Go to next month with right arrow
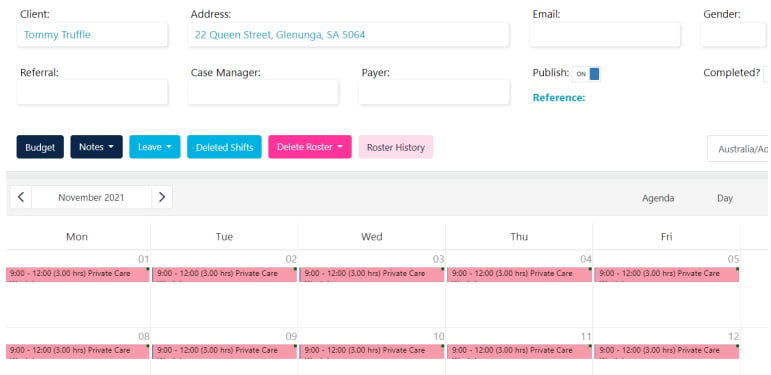771x375 pixels. pos(162,197)
